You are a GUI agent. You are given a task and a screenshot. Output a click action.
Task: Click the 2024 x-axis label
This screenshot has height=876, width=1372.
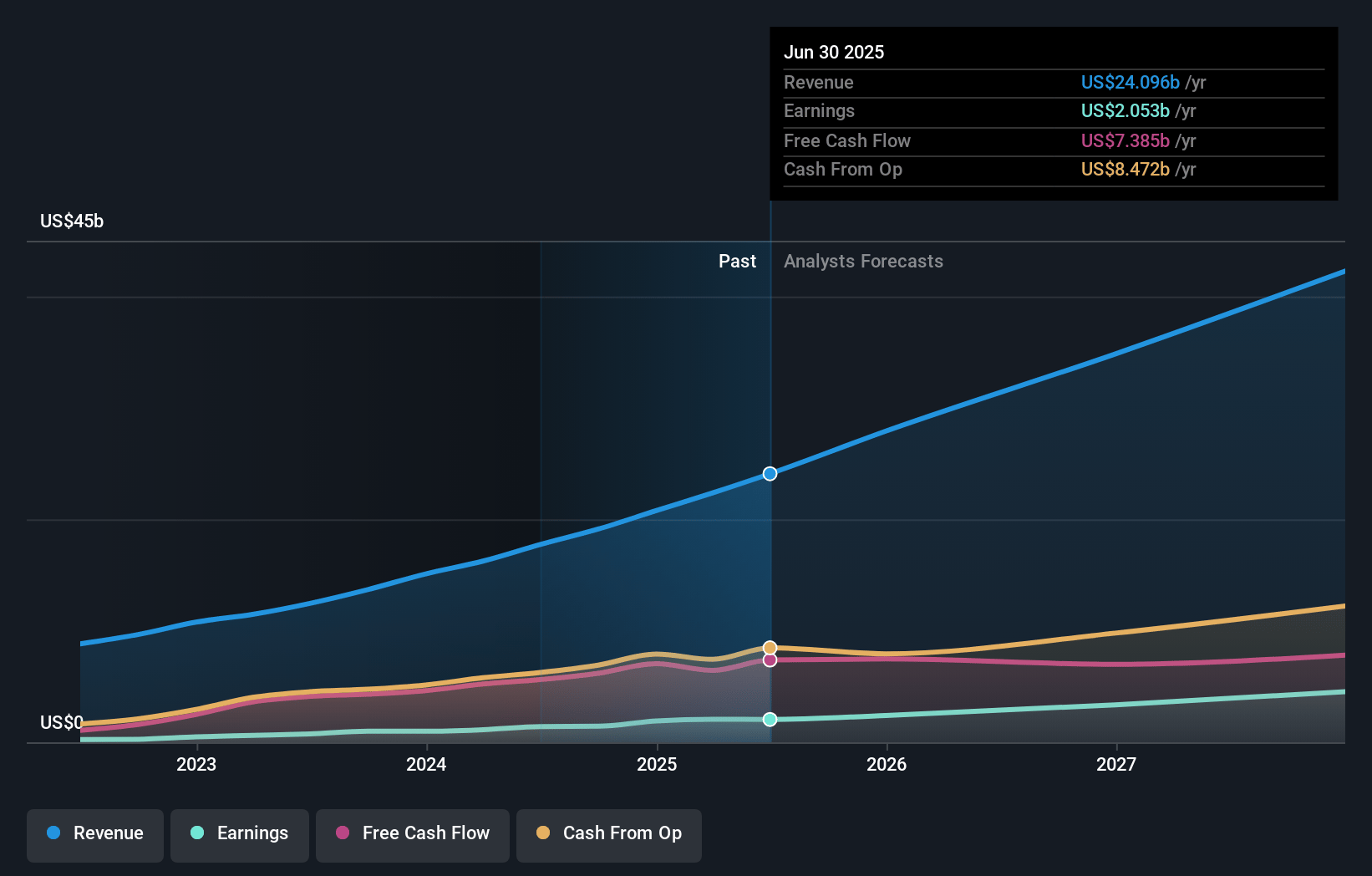[x=426, y=765]
